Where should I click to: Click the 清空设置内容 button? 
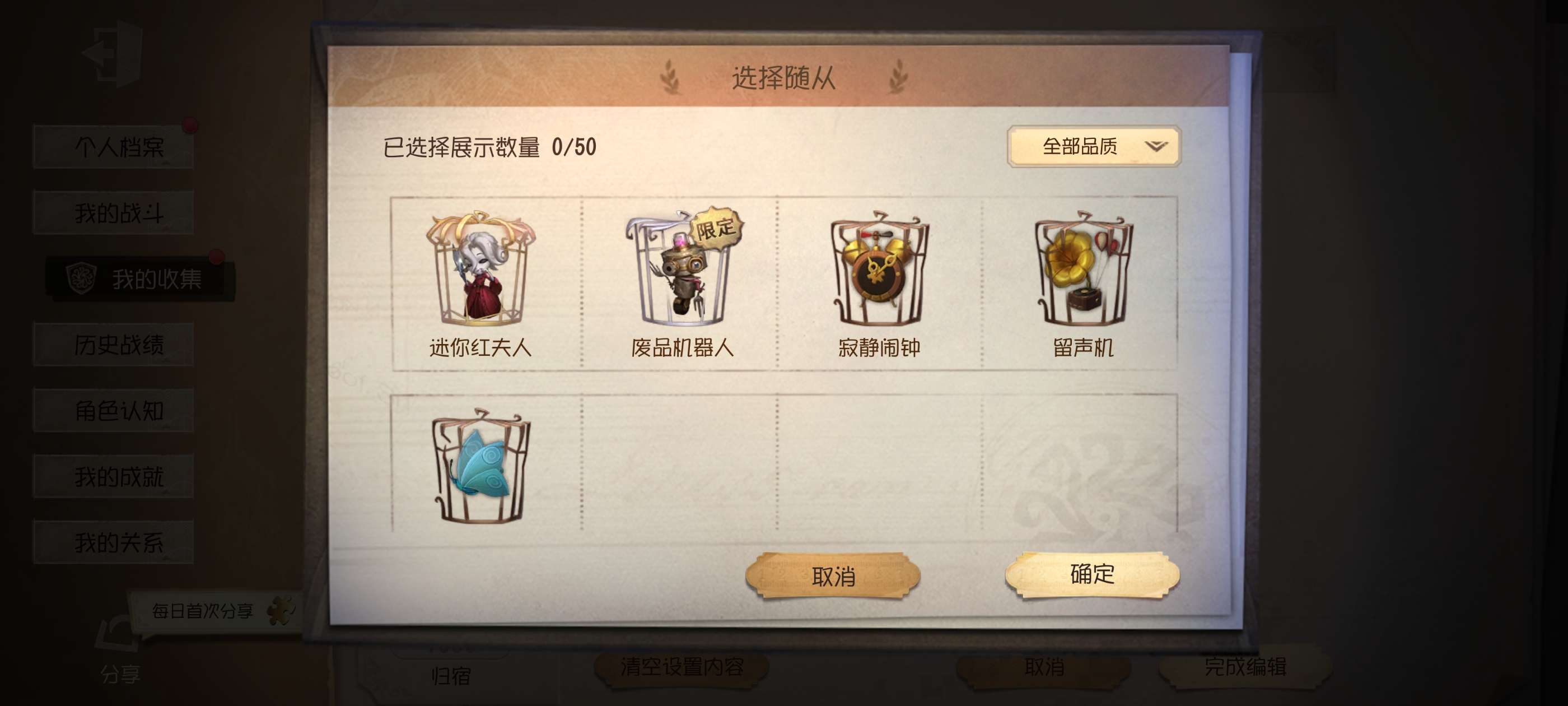[682, 667]
